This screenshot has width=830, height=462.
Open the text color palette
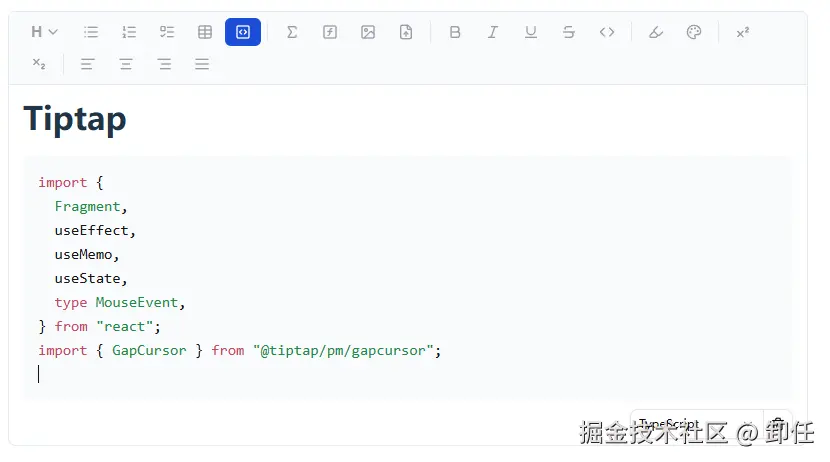694,32
